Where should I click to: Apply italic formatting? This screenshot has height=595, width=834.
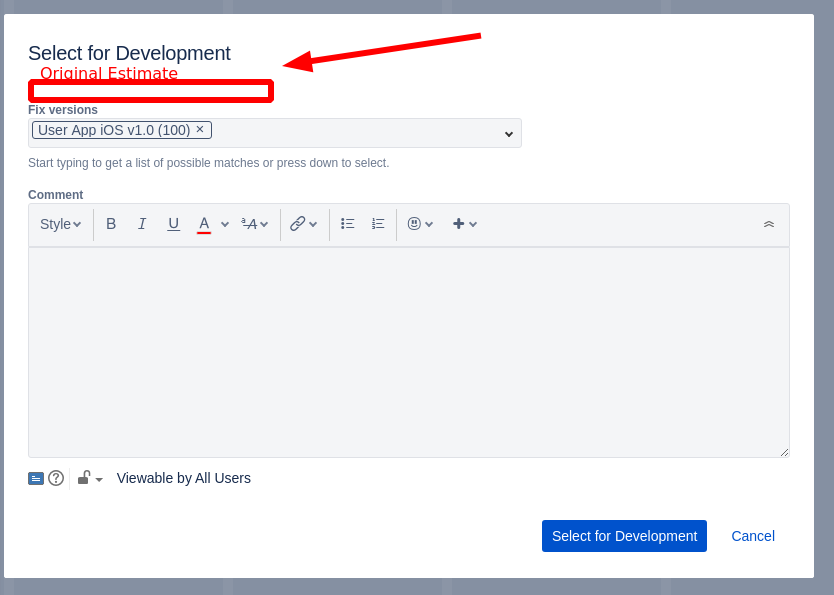[142, 223]
